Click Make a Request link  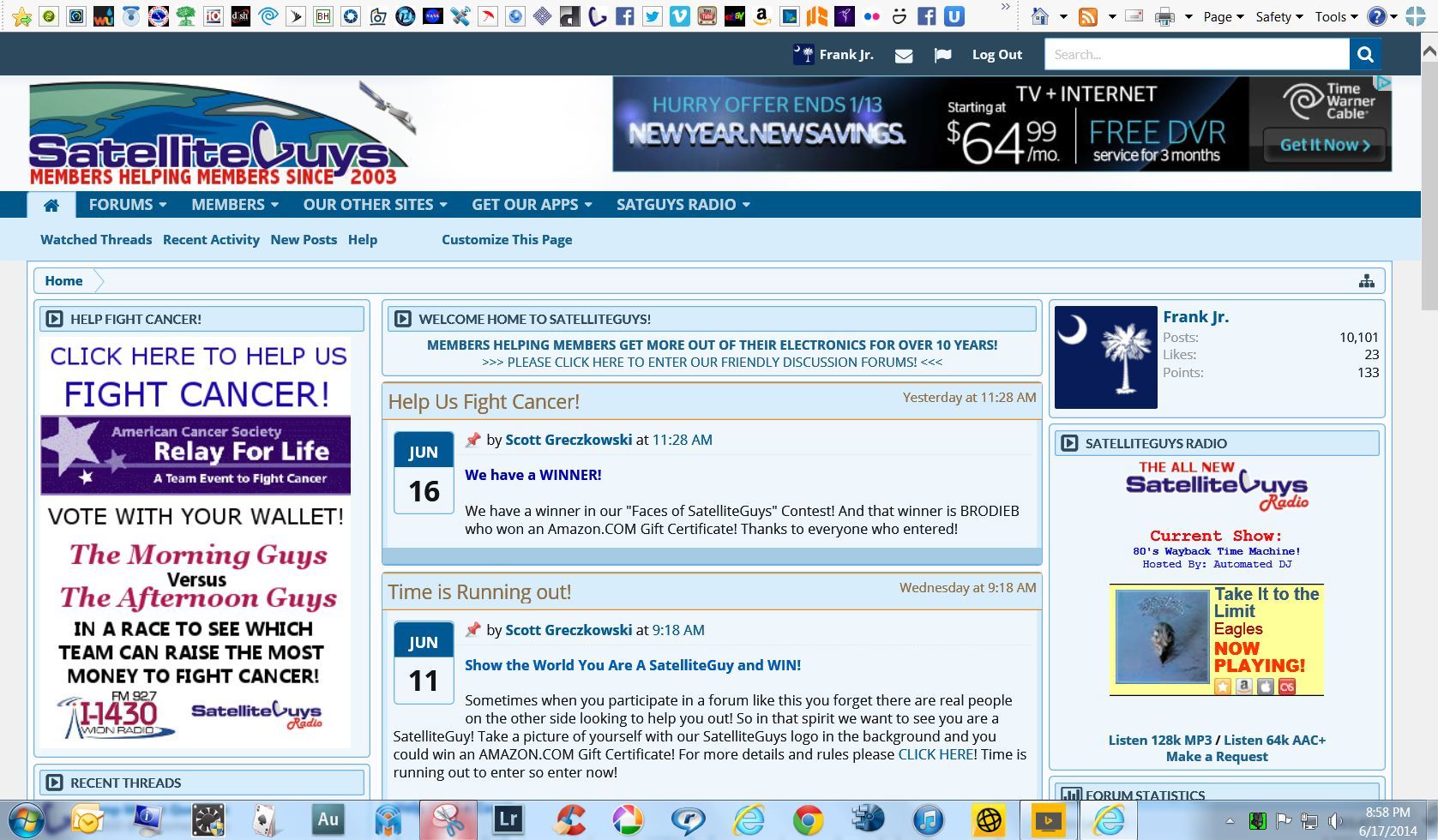click(1217, 757)
